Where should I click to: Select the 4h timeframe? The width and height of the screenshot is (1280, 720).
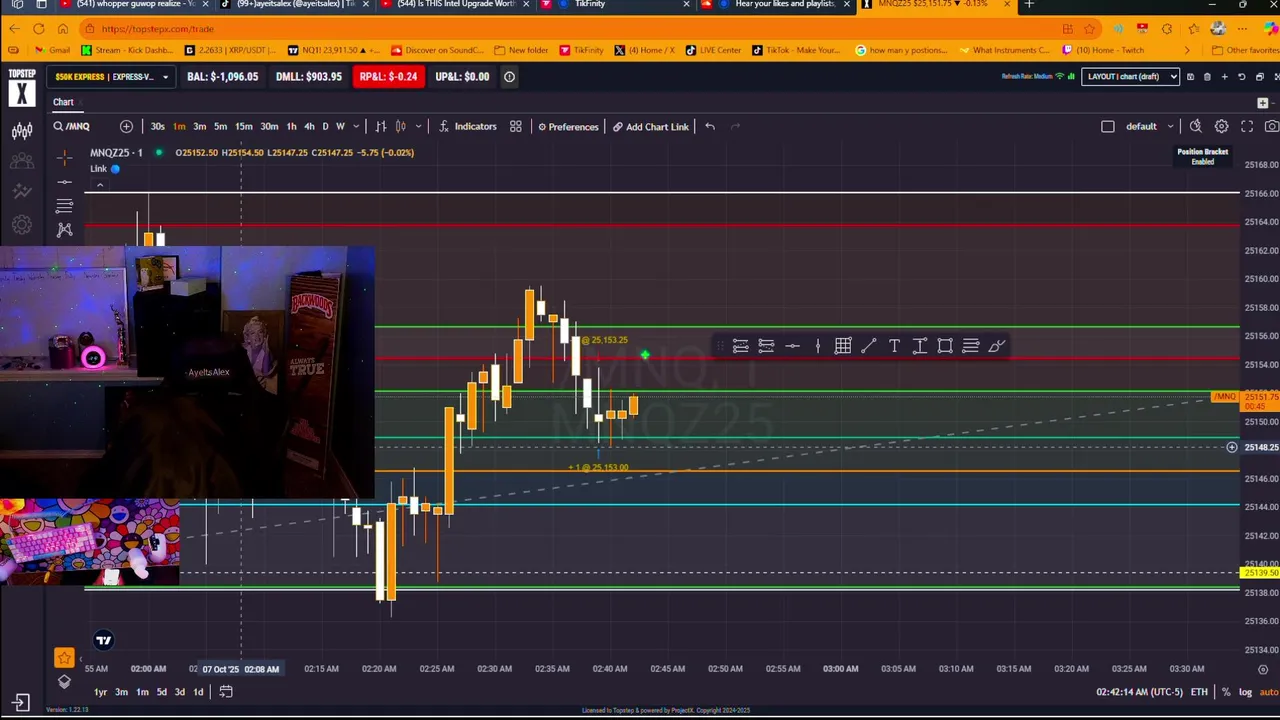[x=309, y=127]
